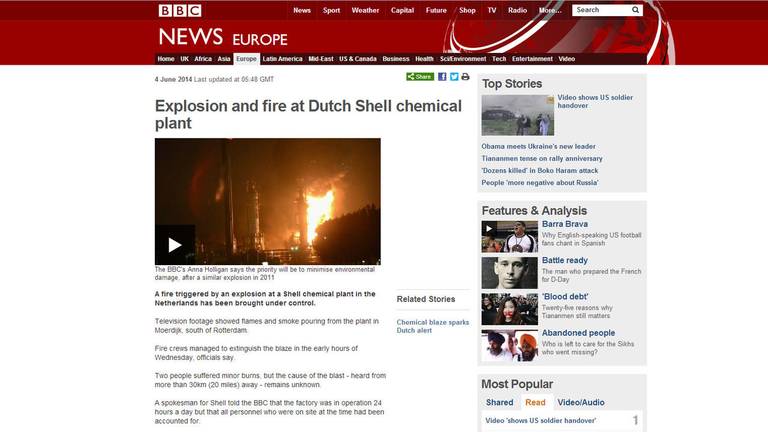Select the Video/Audio tab
The width and height of the screenshot is (768, 432).
click(x=581, y=402)
